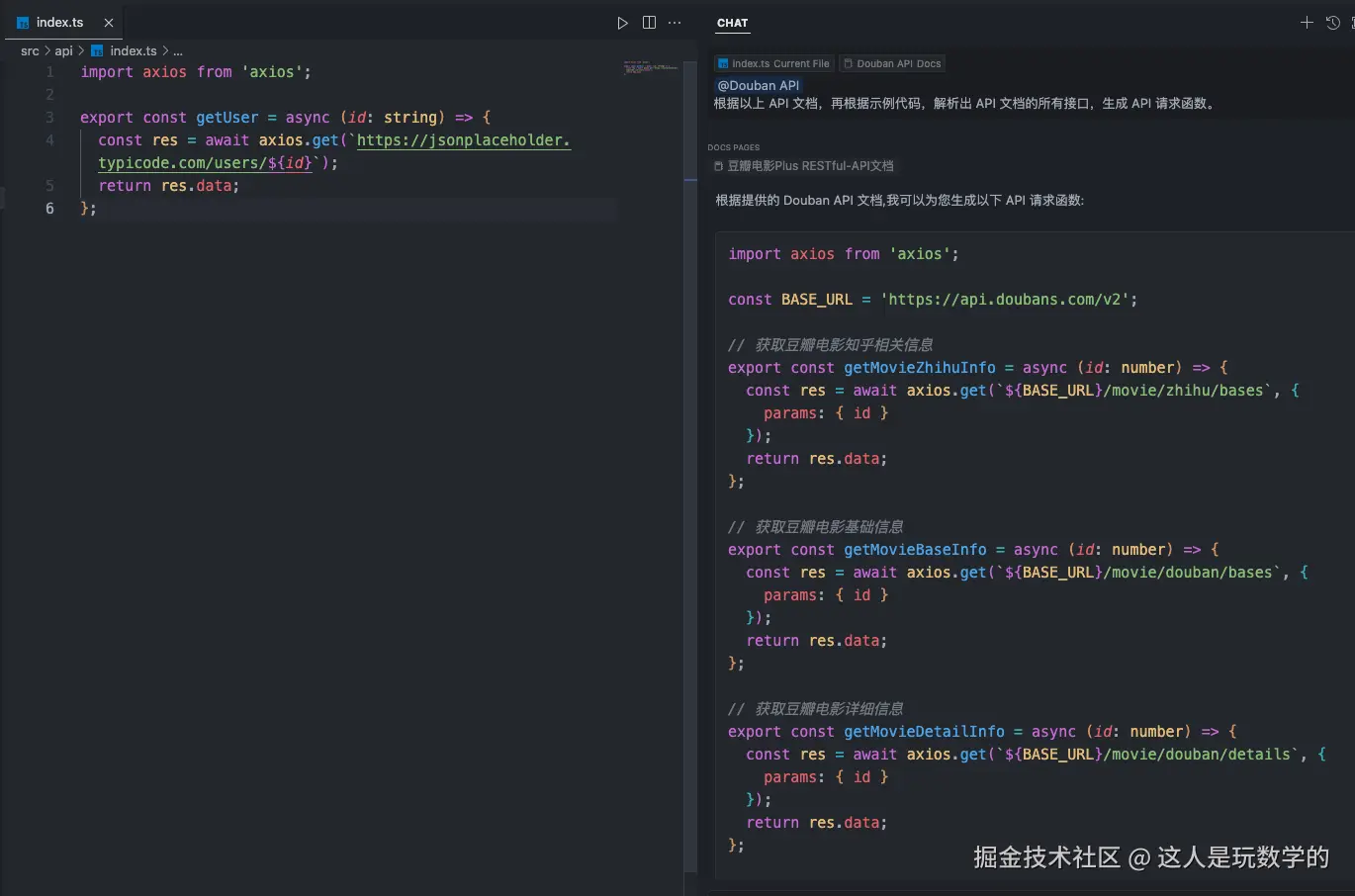Click the comment 获取豆瓣电影基础信息
This screenshot has width=1355, height=896.
coord(816,526)
